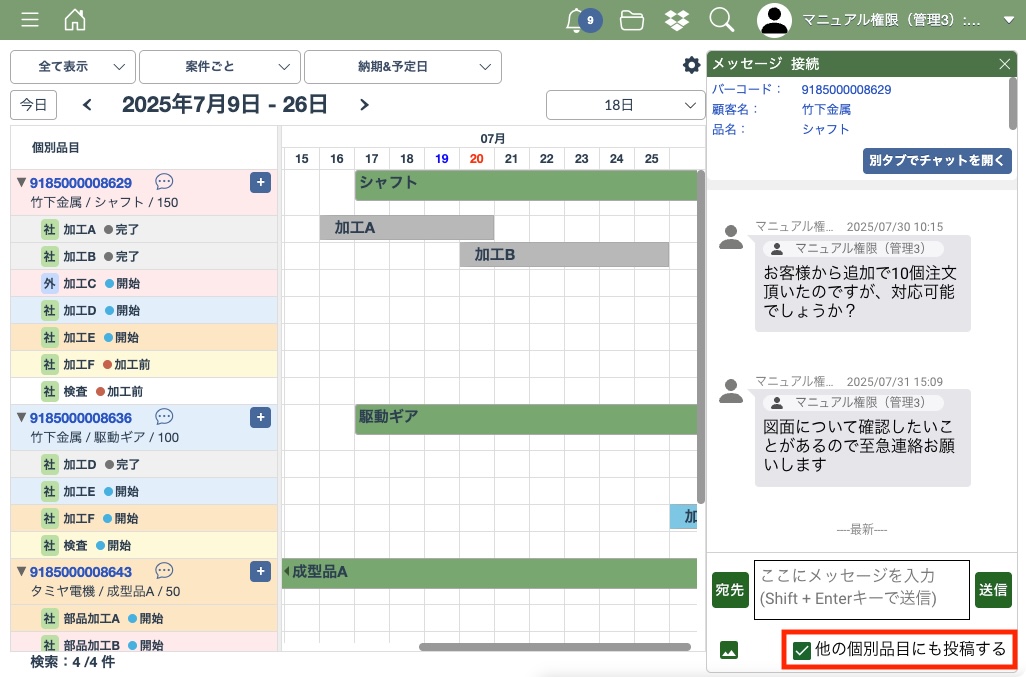The width and height of the screenshot is (1026, 677).
Task: Collapse the 9185000008643 tree row
Action: click(x=21, y=572)
